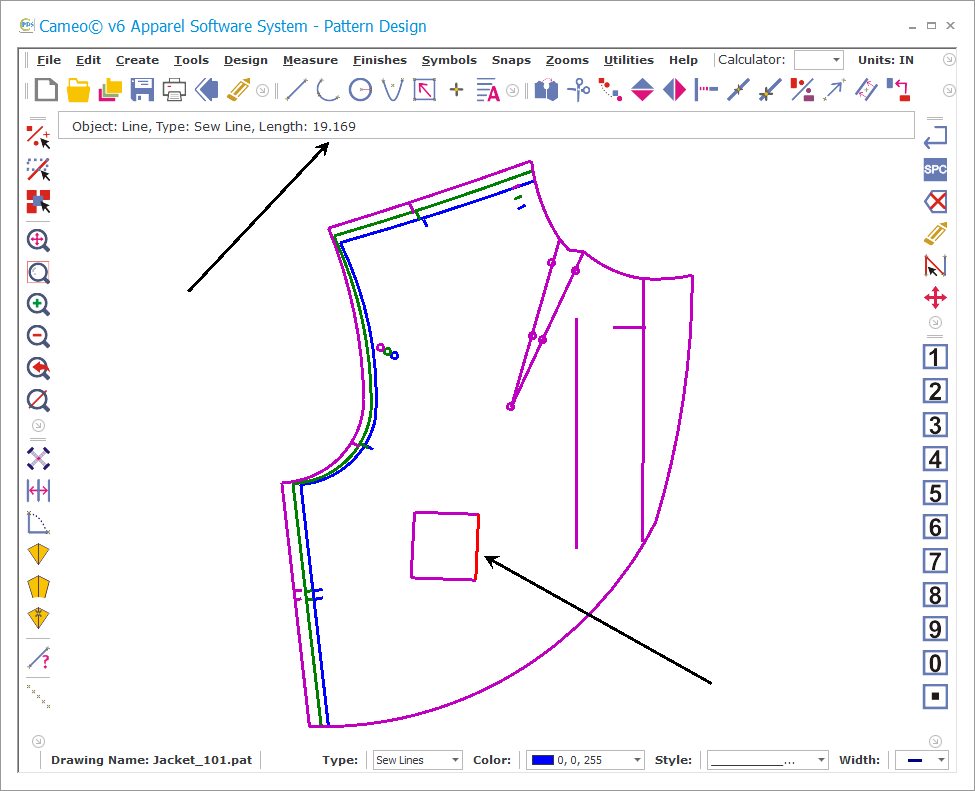Select the yellow dart tool in left toolbar
Viewport: 975px width, 791px height.
(x=39, y=554)
